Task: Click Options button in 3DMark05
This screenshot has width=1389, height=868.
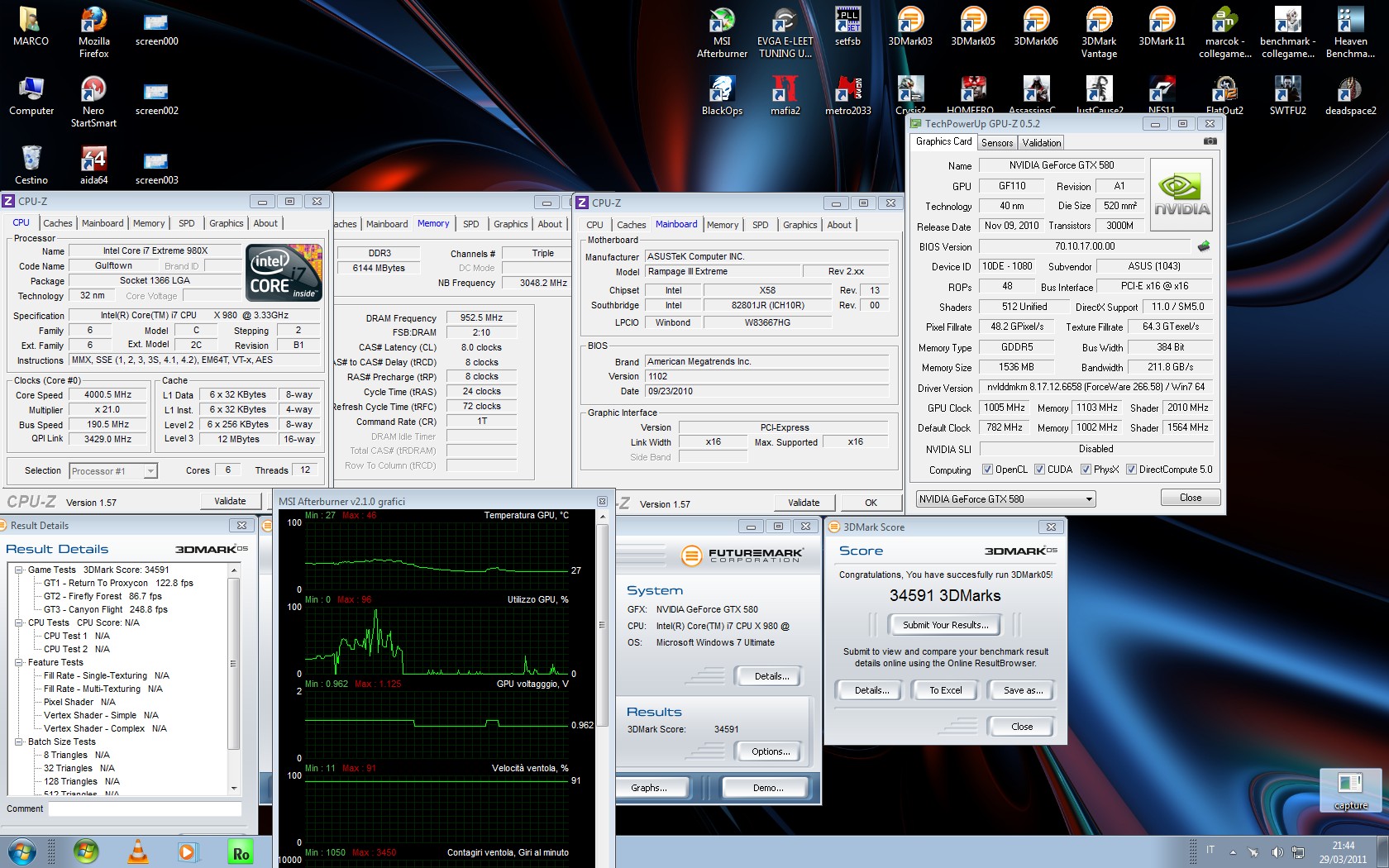Action: 771,751
